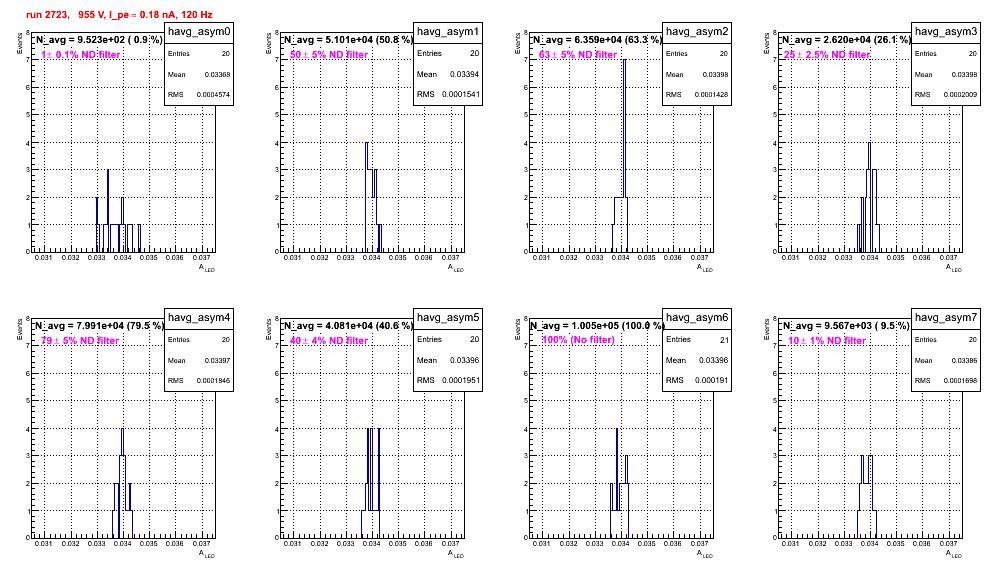Click the A_LED x-axis title of havg_asym0 plot
The height and width of the screenshot is (572, 996).
(x=207, y=268)
